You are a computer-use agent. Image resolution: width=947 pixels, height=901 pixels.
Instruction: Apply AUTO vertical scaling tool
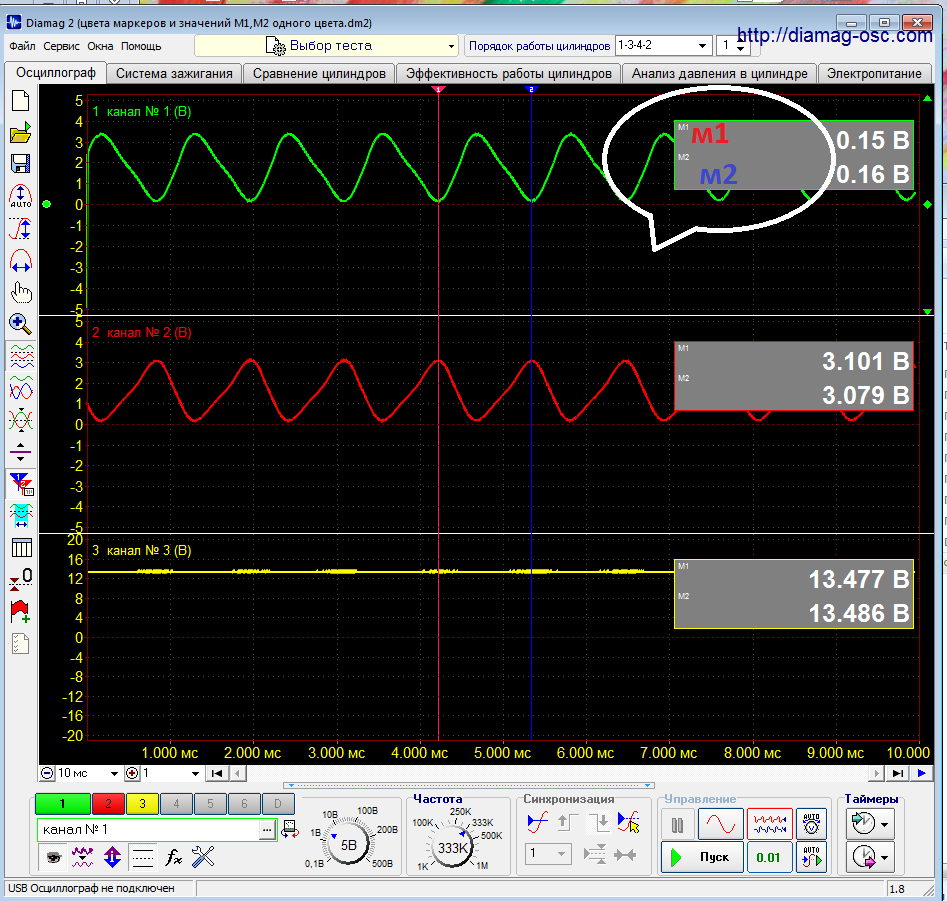click(21, 196)
